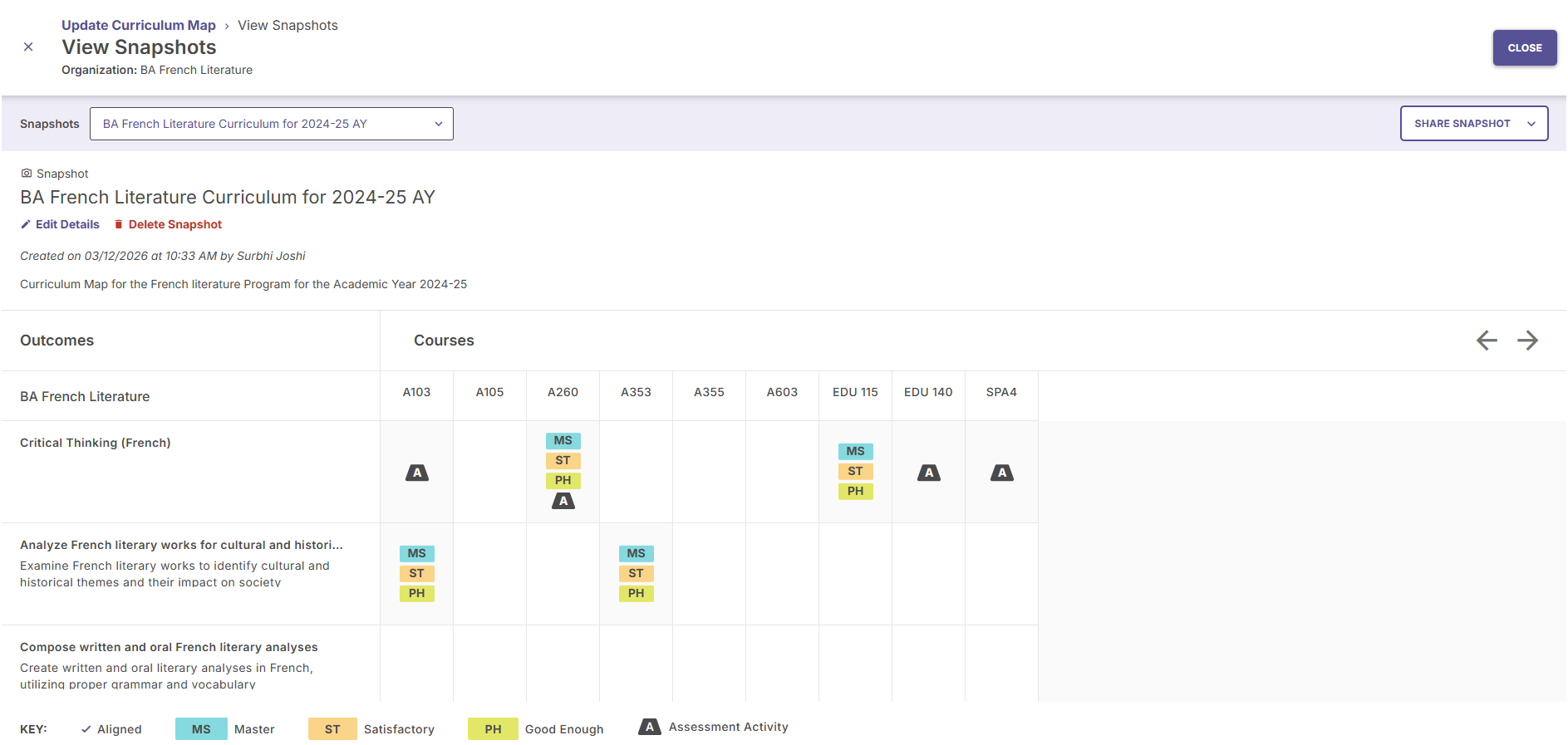
Task: Click the Compose written and oral French outcome title
Action: pyautogui.click(x=169, y=648)
